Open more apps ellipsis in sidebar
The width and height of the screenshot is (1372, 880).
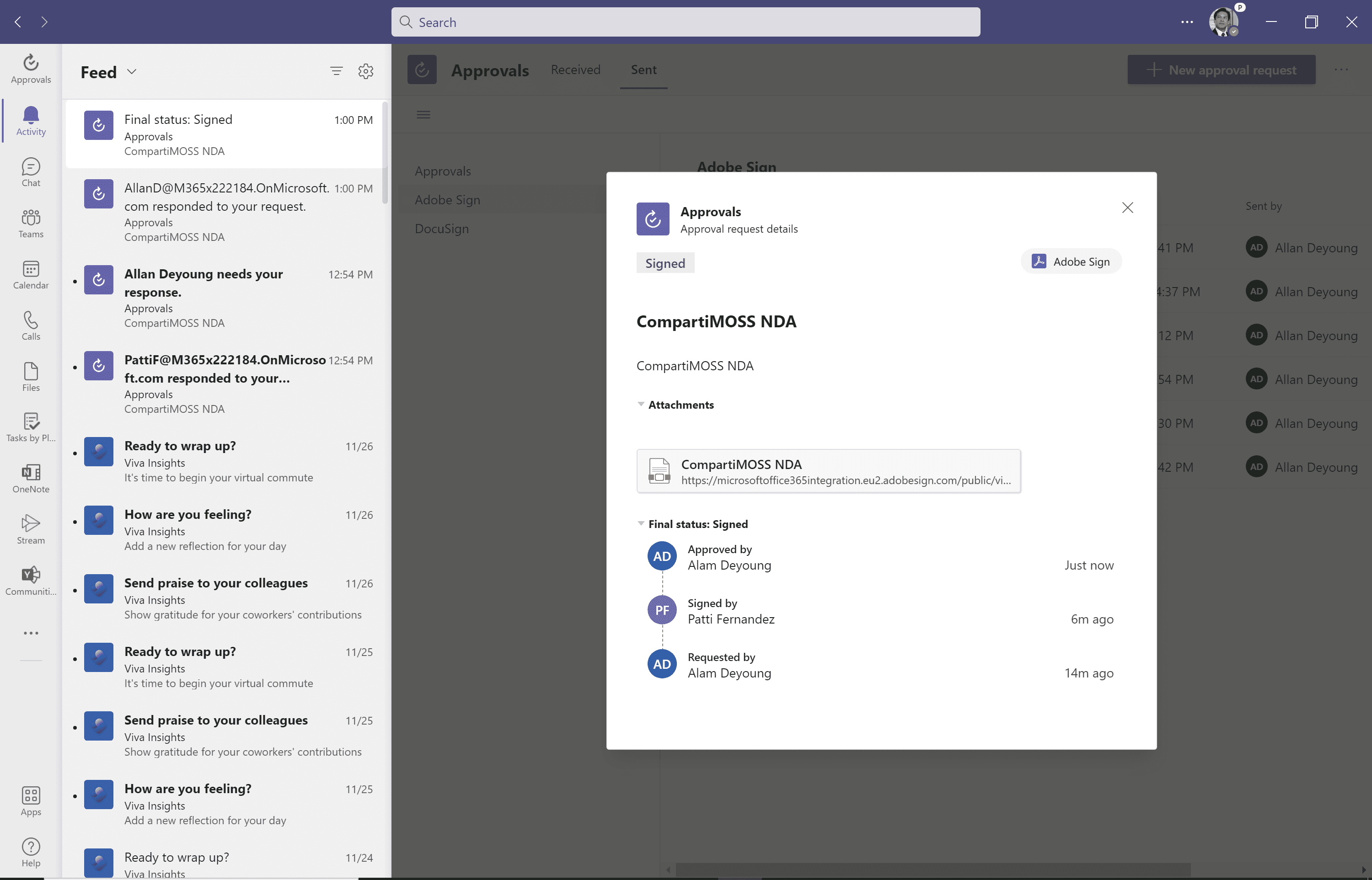[x=31, y=633]
